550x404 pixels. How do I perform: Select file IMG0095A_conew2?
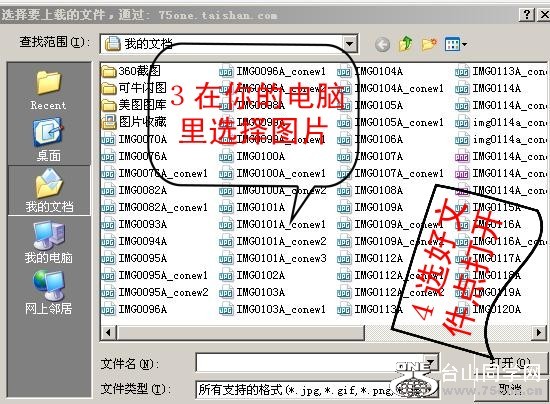(155, 292)
